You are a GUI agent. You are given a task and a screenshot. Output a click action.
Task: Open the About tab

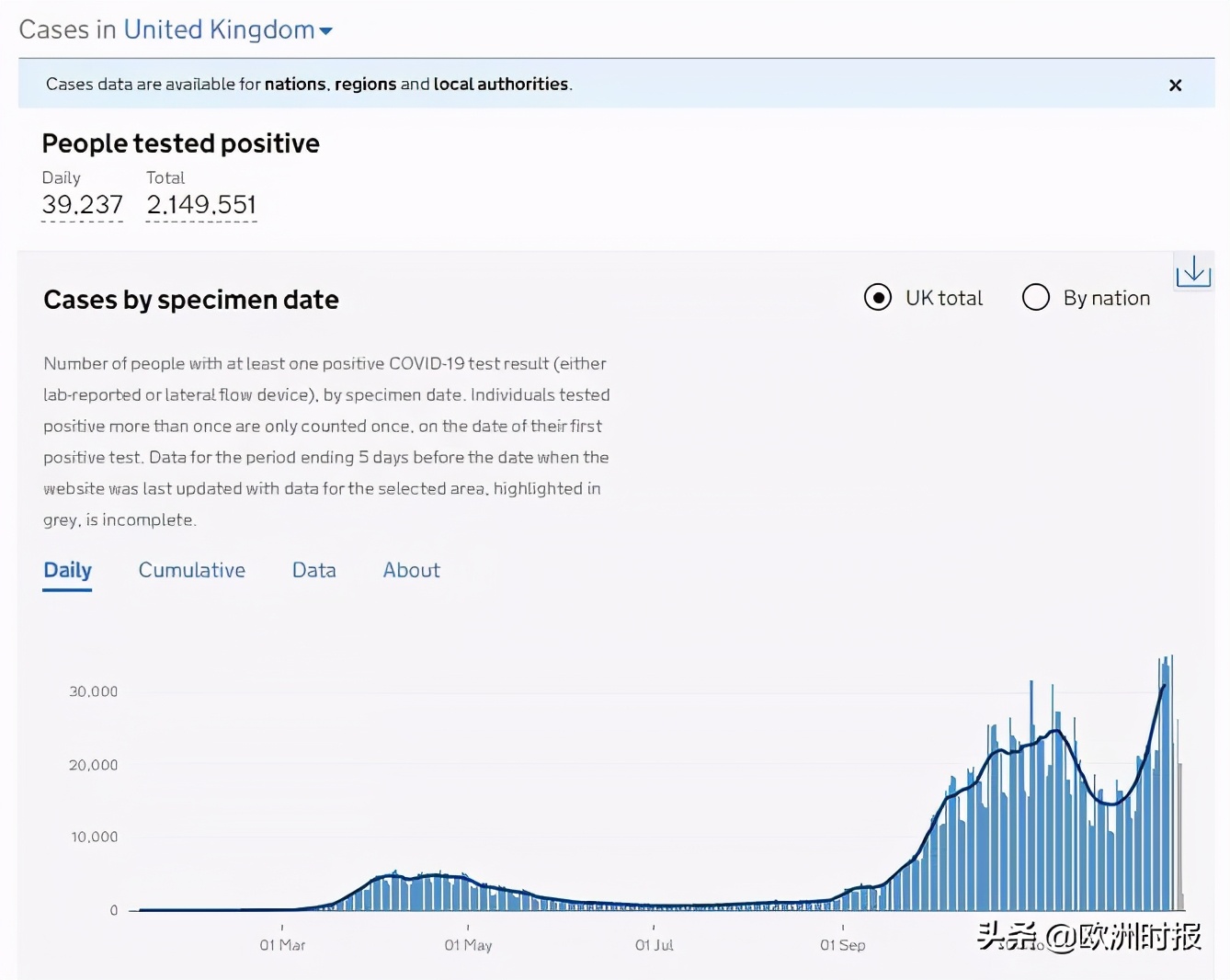click(x=411, y=570)
